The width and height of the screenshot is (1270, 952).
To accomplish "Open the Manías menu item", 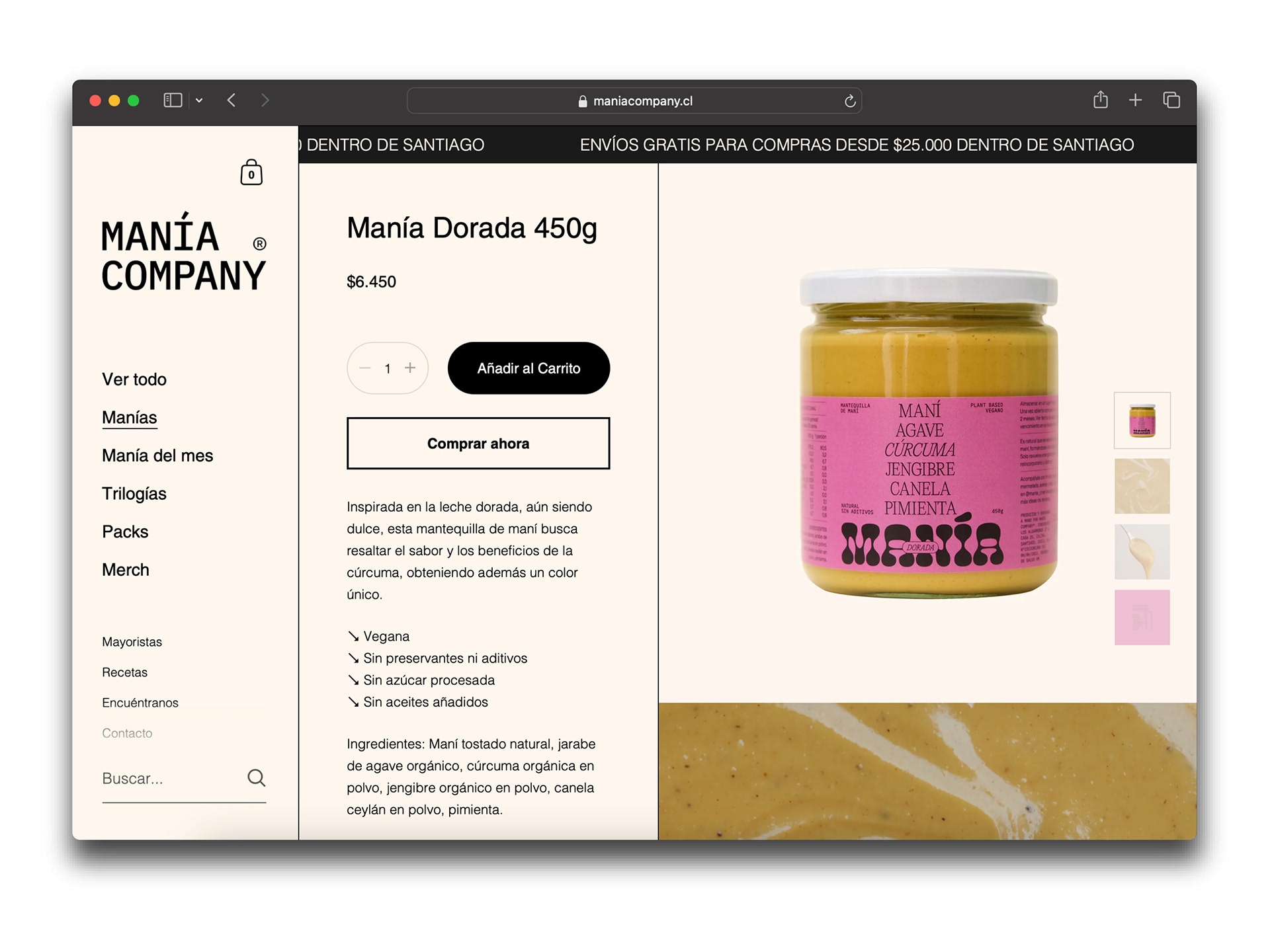I will coord(130,418).
